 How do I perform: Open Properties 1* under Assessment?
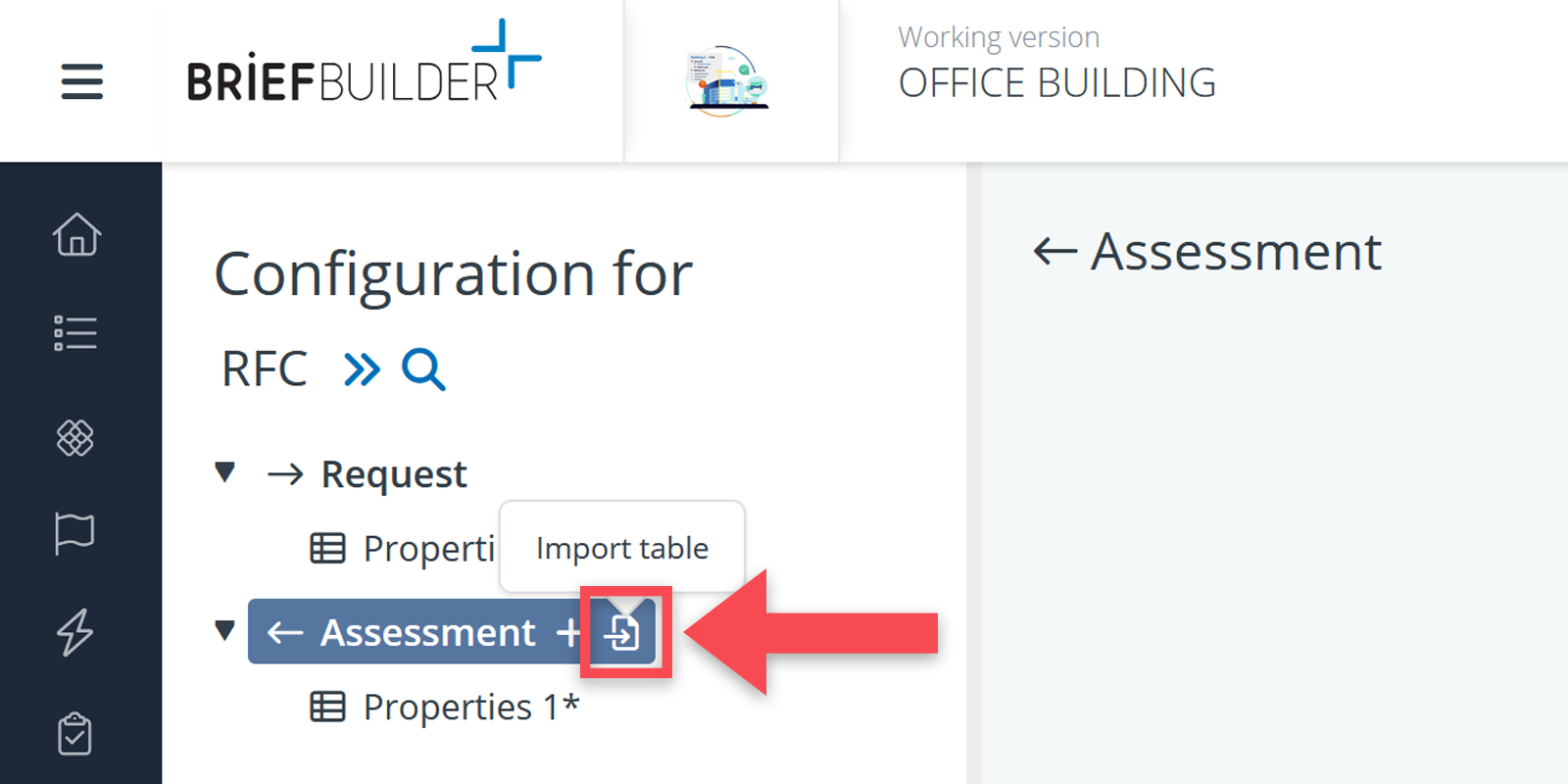(470, 707)
